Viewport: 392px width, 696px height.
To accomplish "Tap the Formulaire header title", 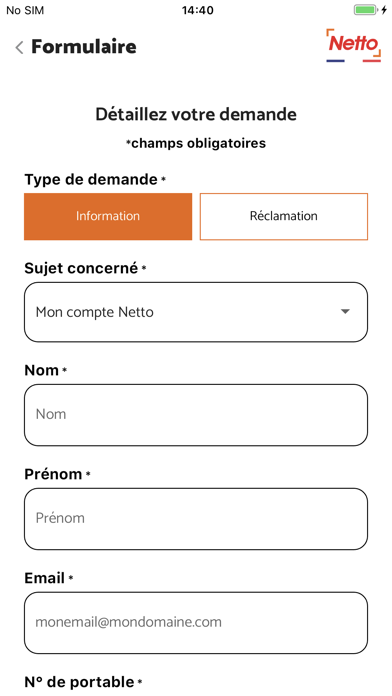I will point(83,47).
